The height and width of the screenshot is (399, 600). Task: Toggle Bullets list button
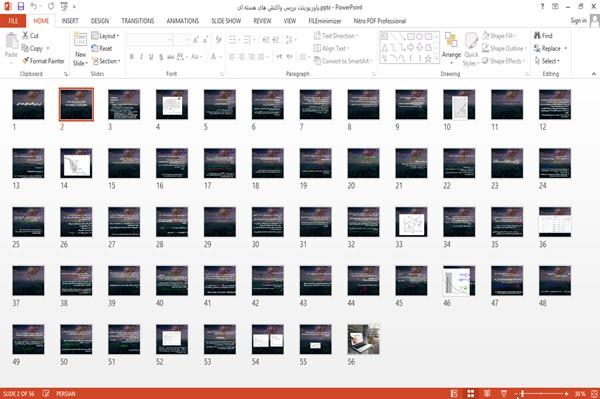click(233, 39)
